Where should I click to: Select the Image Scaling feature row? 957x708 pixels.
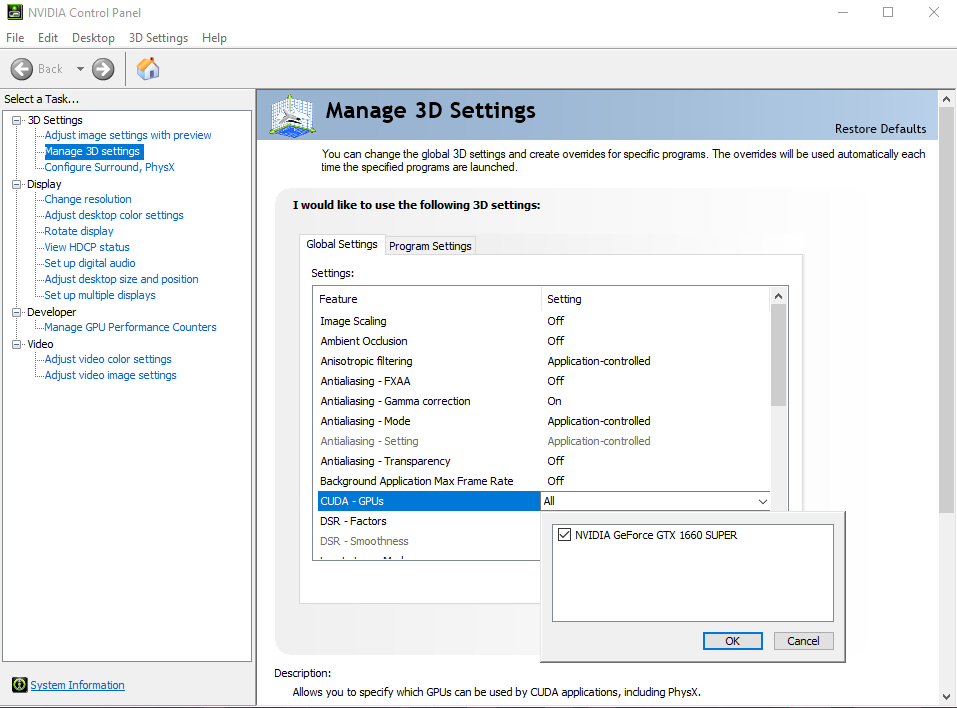click(543, 321)
